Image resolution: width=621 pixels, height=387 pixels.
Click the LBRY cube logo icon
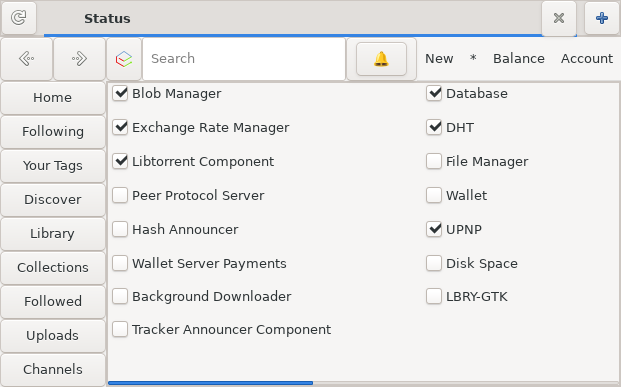click(124, 59)
